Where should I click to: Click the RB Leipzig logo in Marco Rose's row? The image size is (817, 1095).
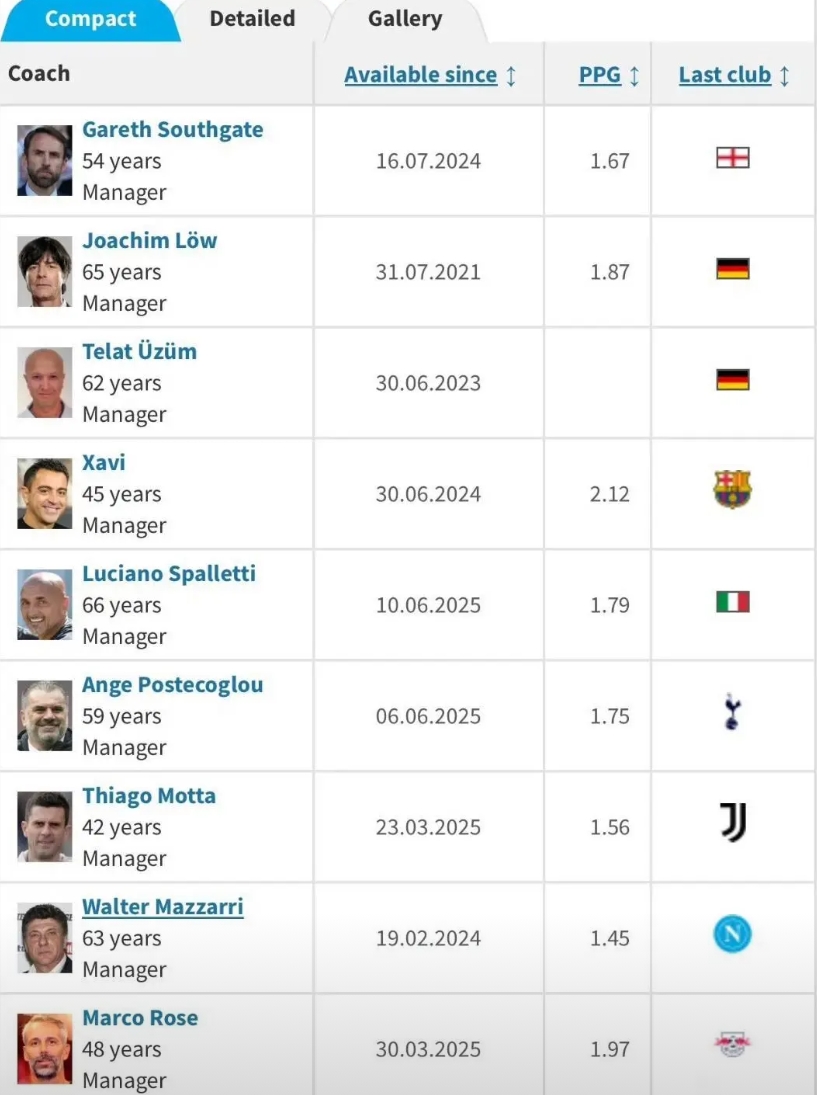733,1045
